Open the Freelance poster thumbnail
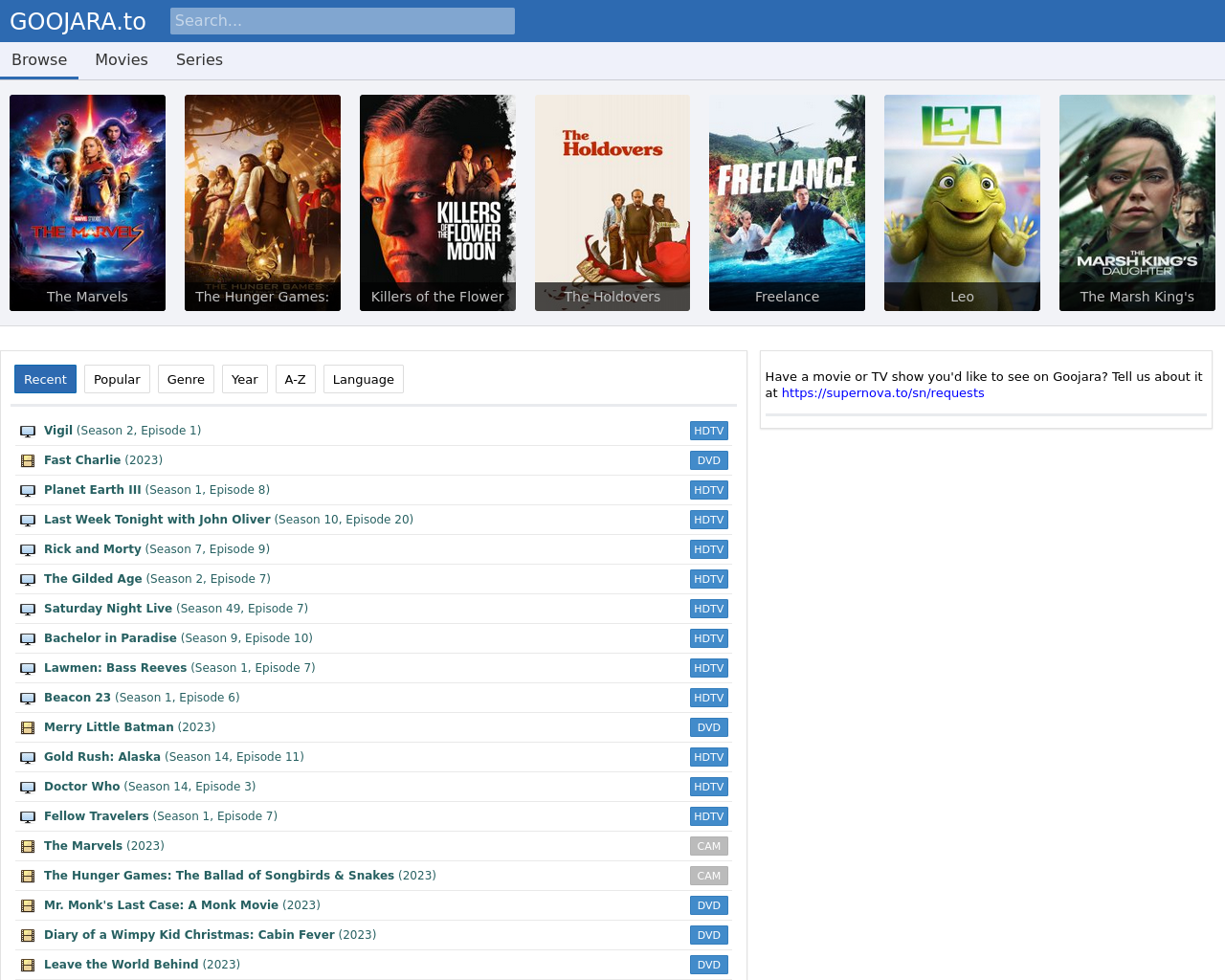 [787, 203]
